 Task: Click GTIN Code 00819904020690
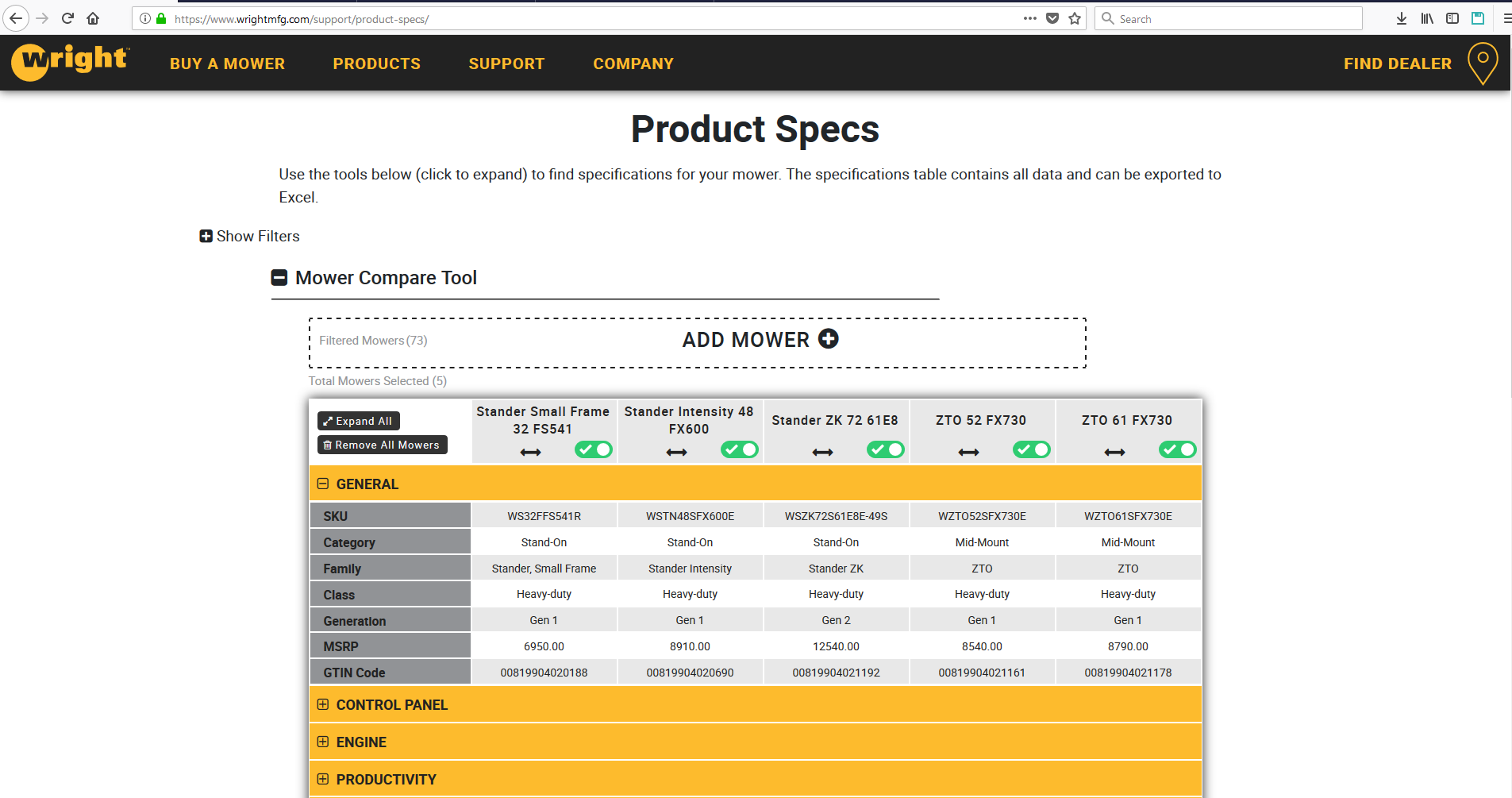coord(690,673)
